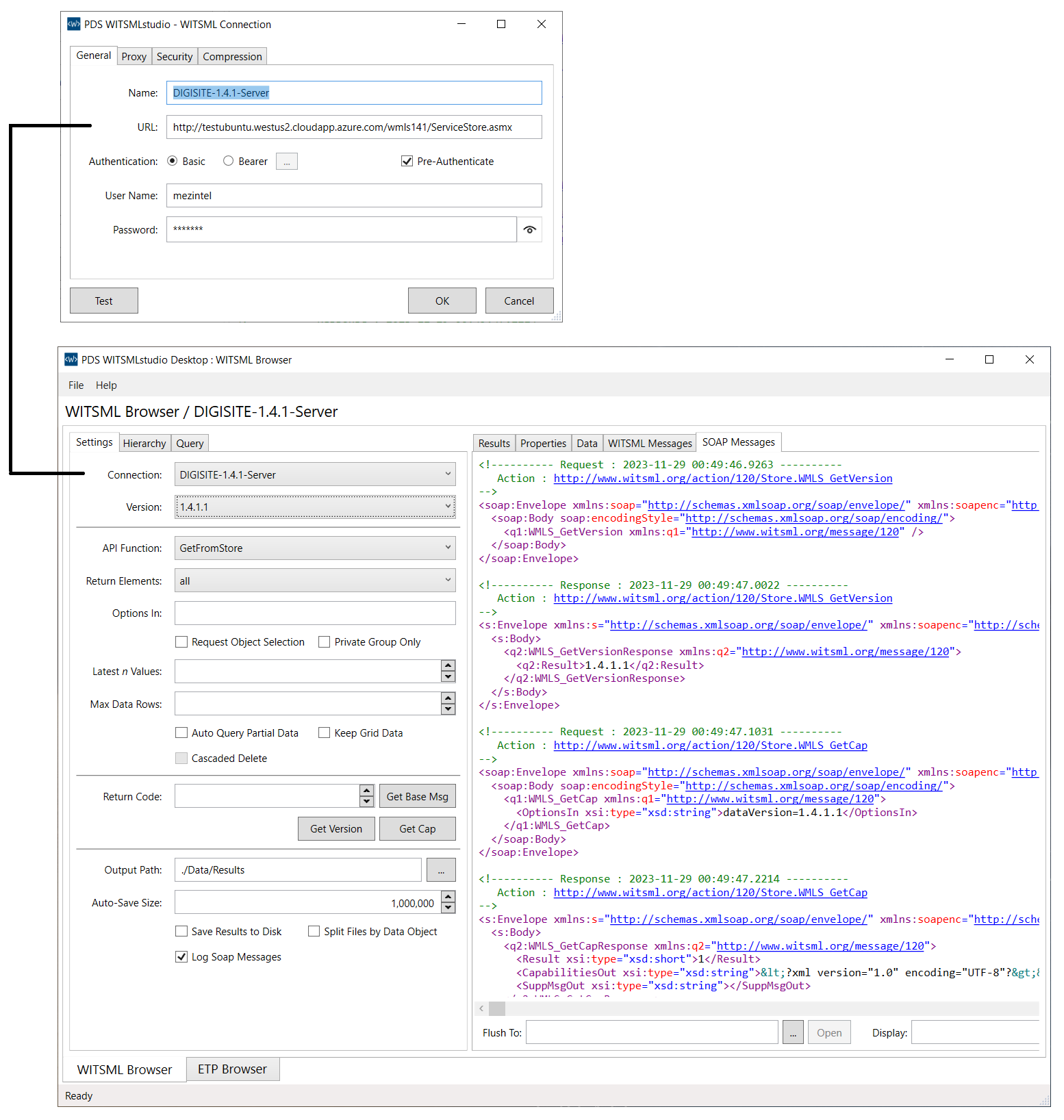Open the Connection dropdown

[x=315, y=474]
